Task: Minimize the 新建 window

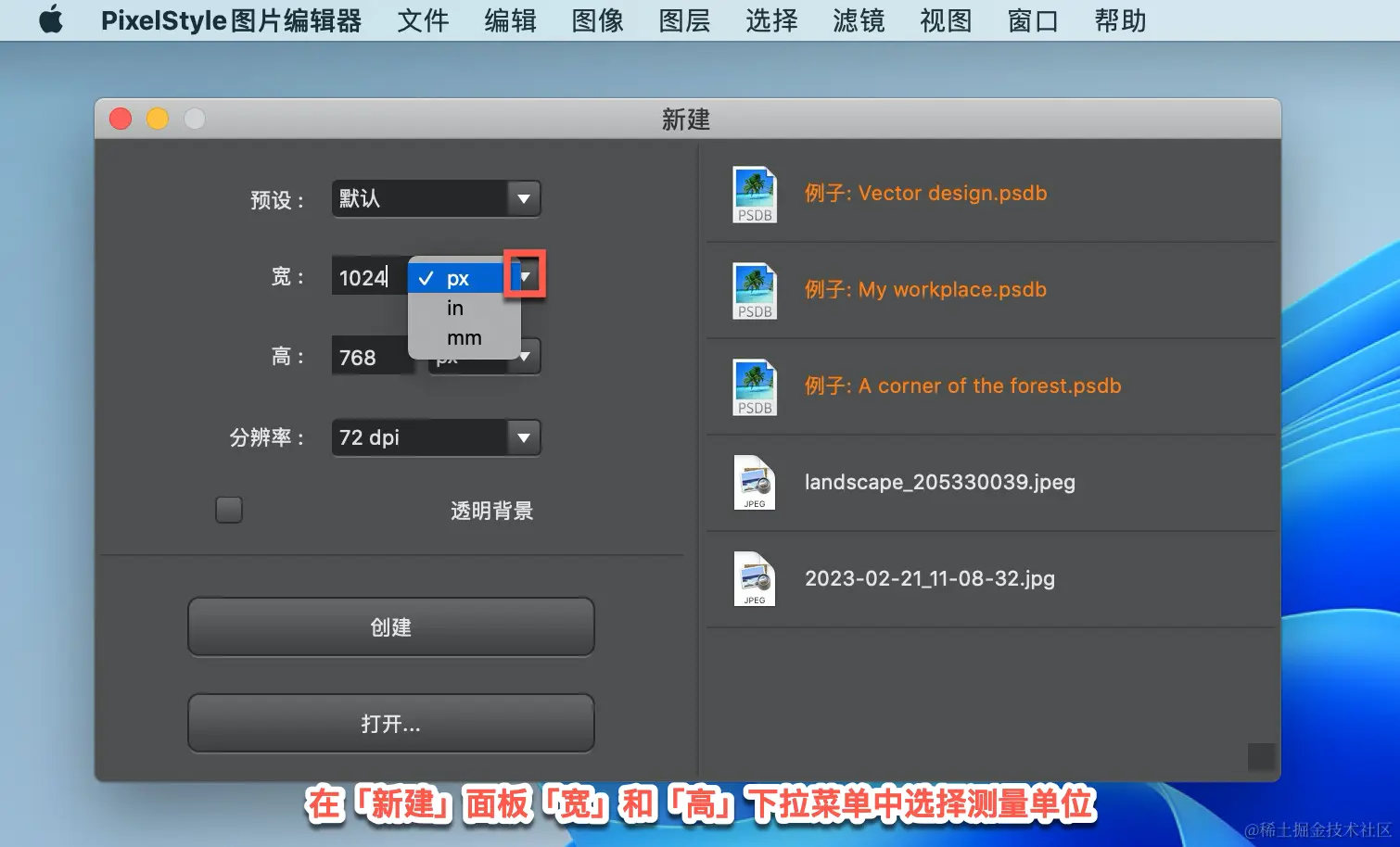Action: pyautogui.click(x=158, y=119)
